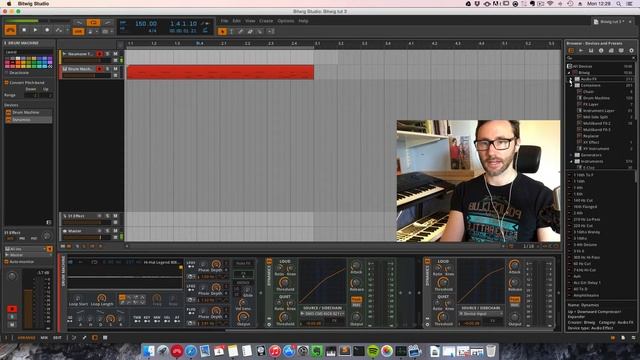Click the Stop transport button
This screenshot has width=640, height=360.
(24, 30)
